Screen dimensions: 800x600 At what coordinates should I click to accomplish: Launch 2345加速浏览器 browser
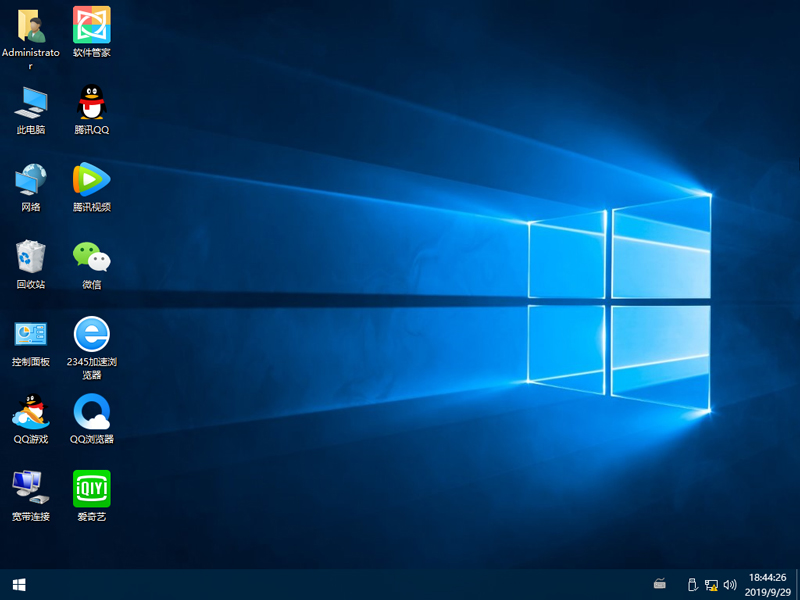coord(91,338)
